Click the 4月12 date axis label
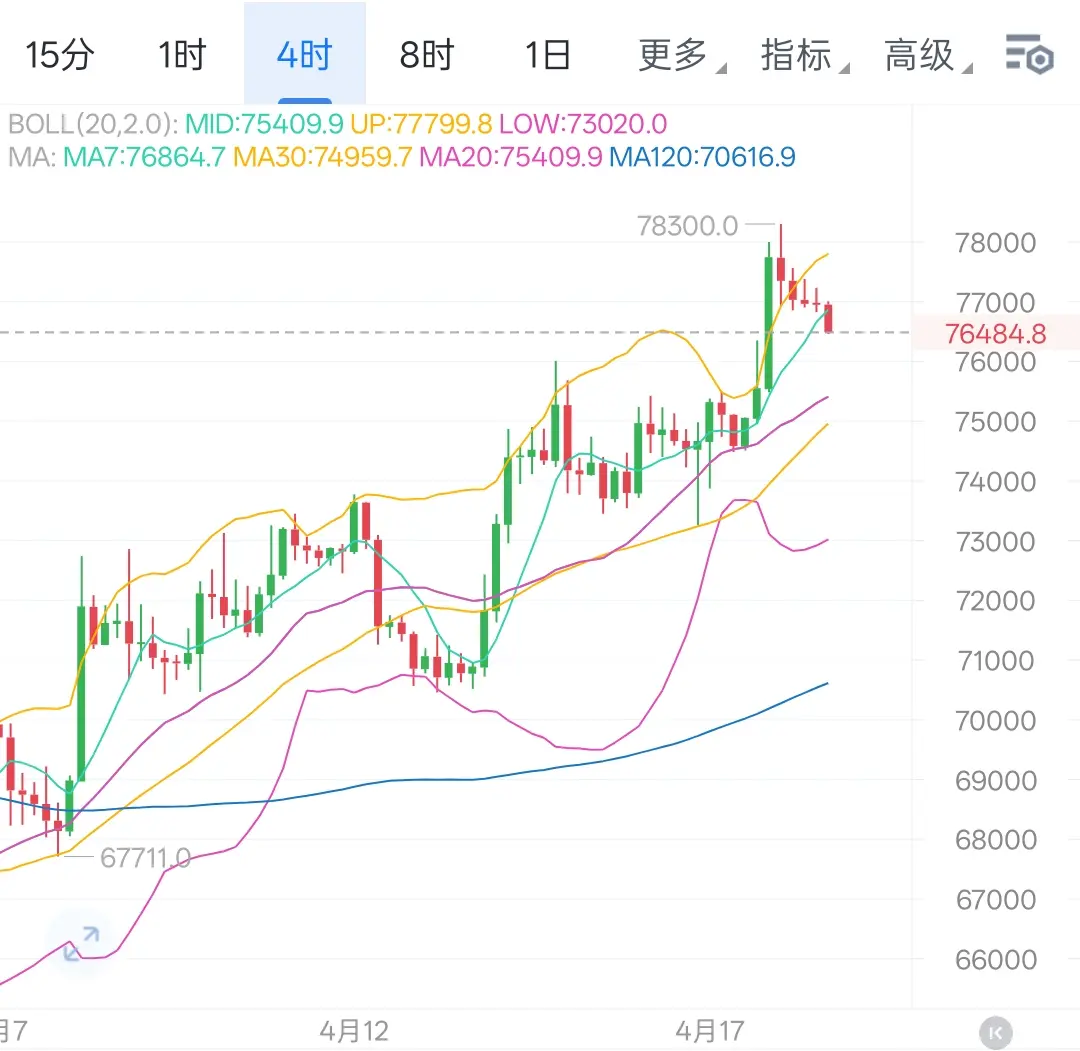This screenshot has width=1080, height=1051. (x=354, y=1032)
